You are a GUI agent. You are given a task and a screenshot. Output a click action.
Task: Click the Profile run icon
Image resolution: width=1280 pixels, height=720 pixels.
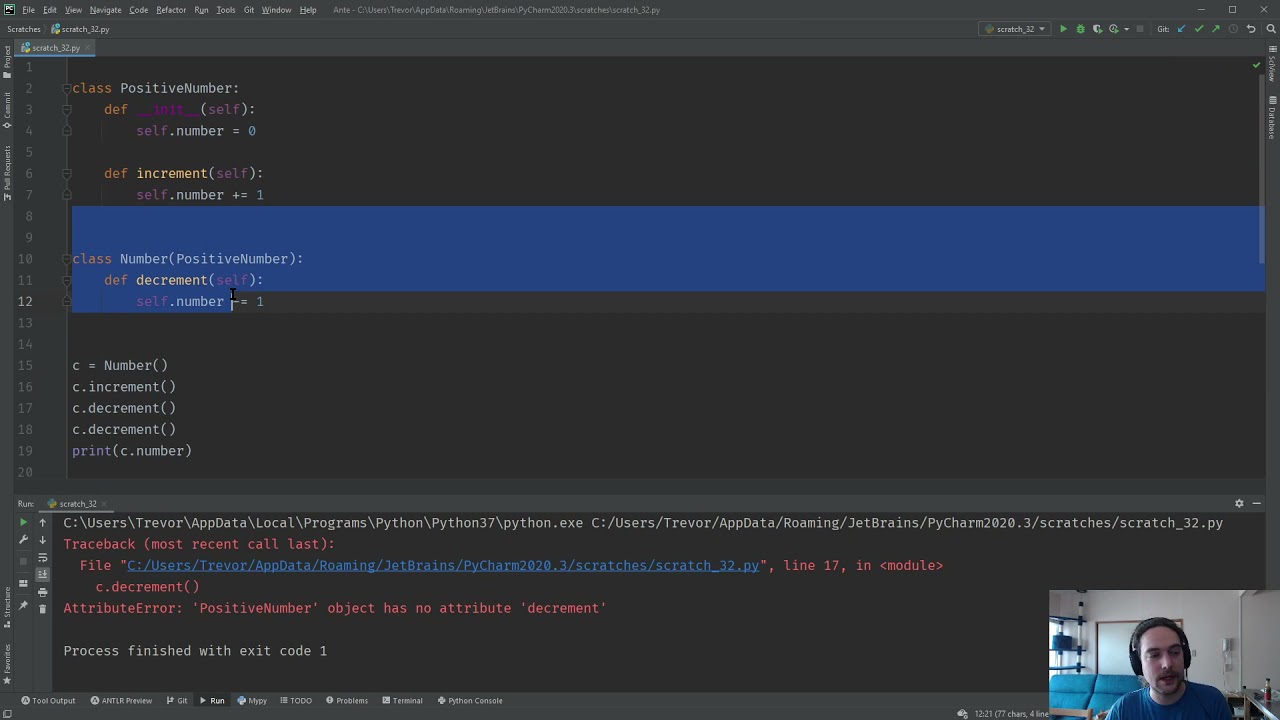[1113, 29]
